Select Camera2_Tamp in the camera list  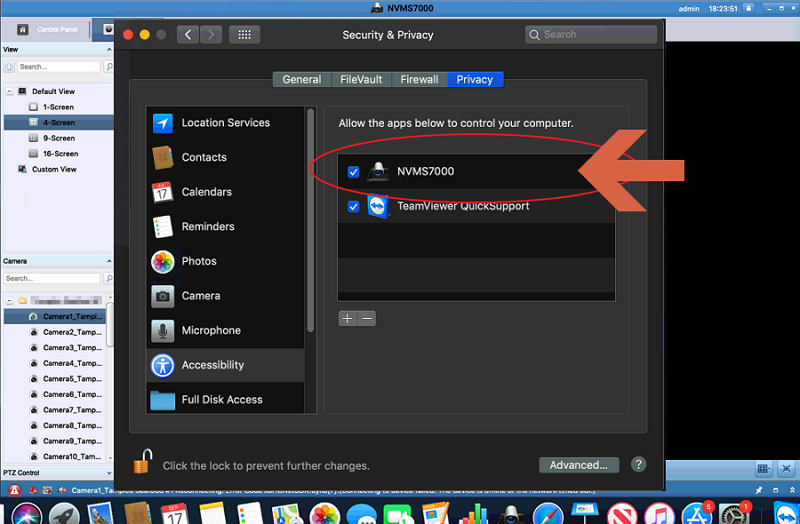point(70,331)
